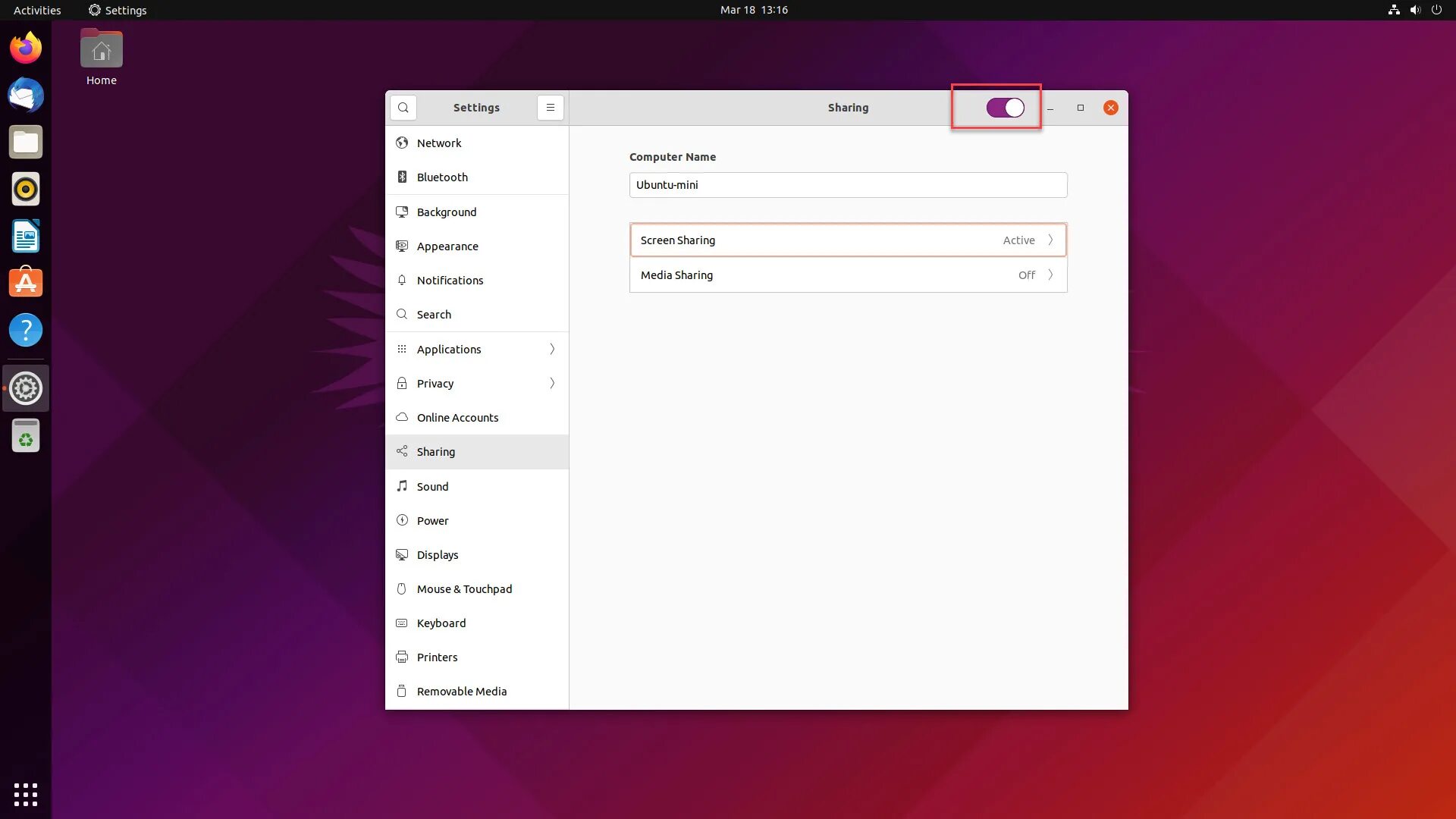Open the Screen Sharing row chevron
The width and height of the screenshot is (1456, 819).
point(1050,240)
